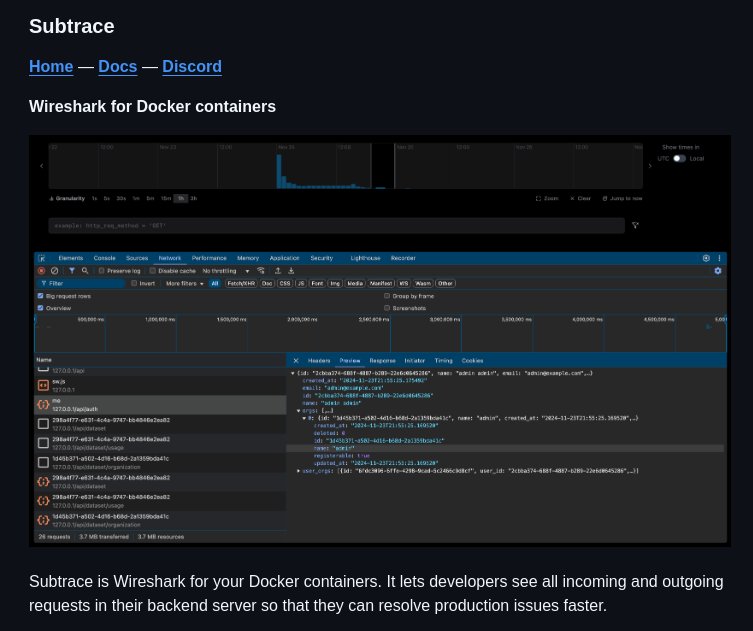753x631 pixels.
Task: Filter requests by WS type
Action: pyautogui.click(x=404, y=283)
